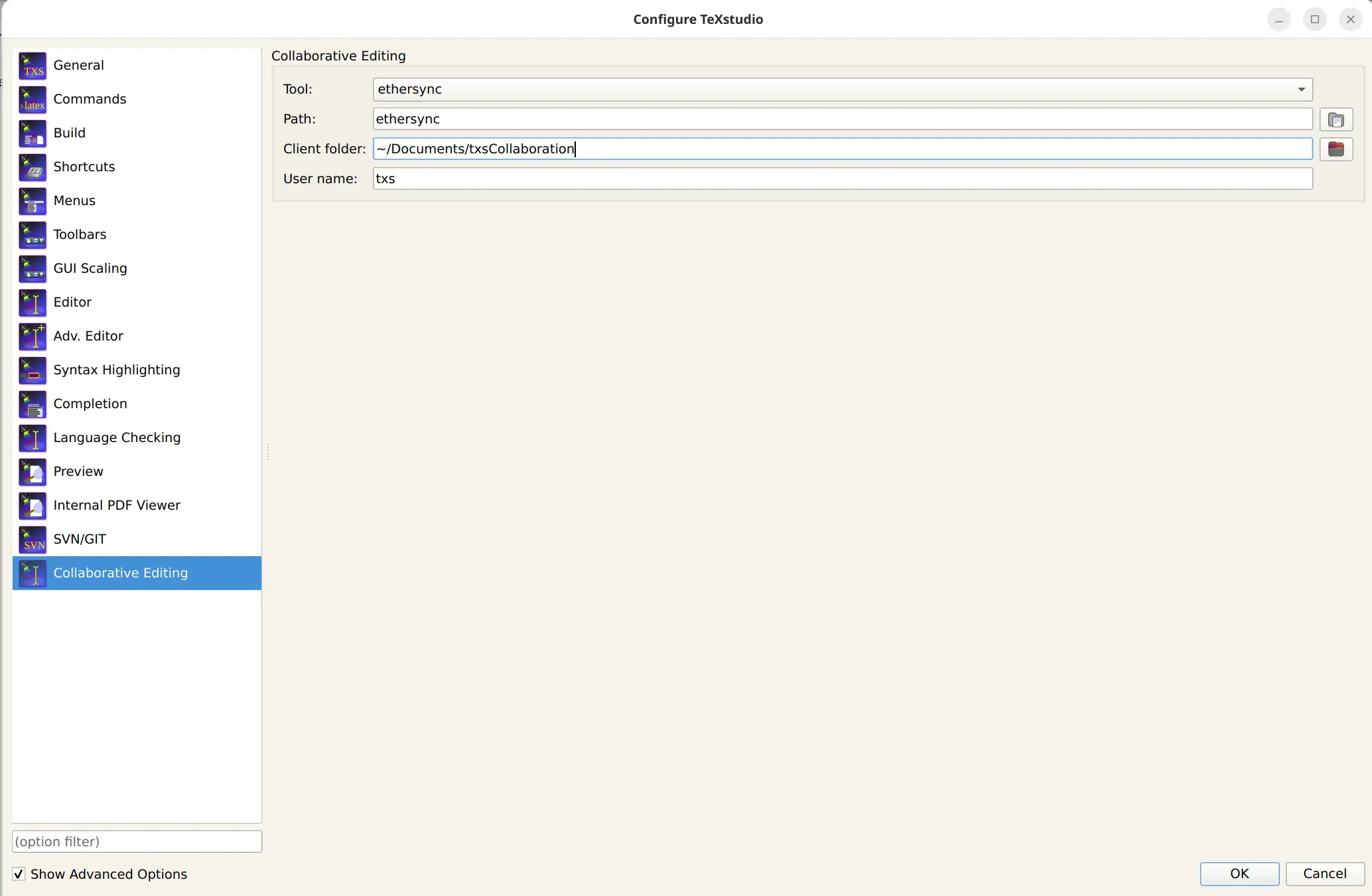The height and width of the screenshot is (896, 1372).
Task: Confirm settings with OK
Action: pos(1239,873)
